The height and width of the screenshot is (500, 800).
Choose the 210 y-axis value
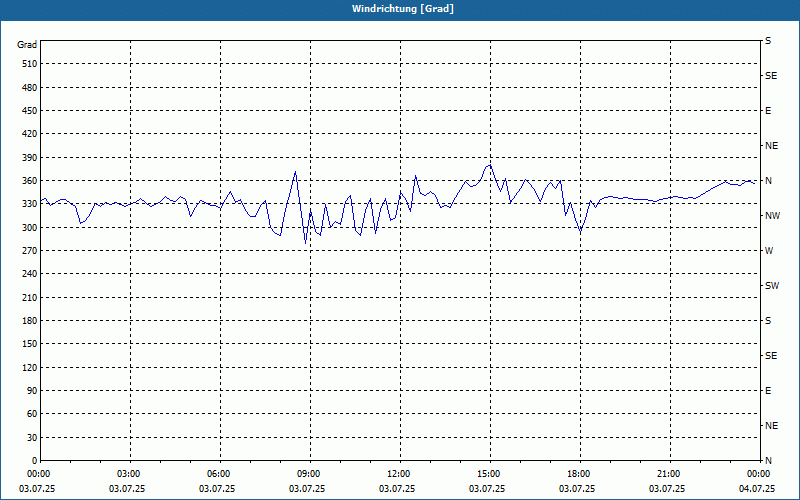pyautogui.click(x=30, y=297)
